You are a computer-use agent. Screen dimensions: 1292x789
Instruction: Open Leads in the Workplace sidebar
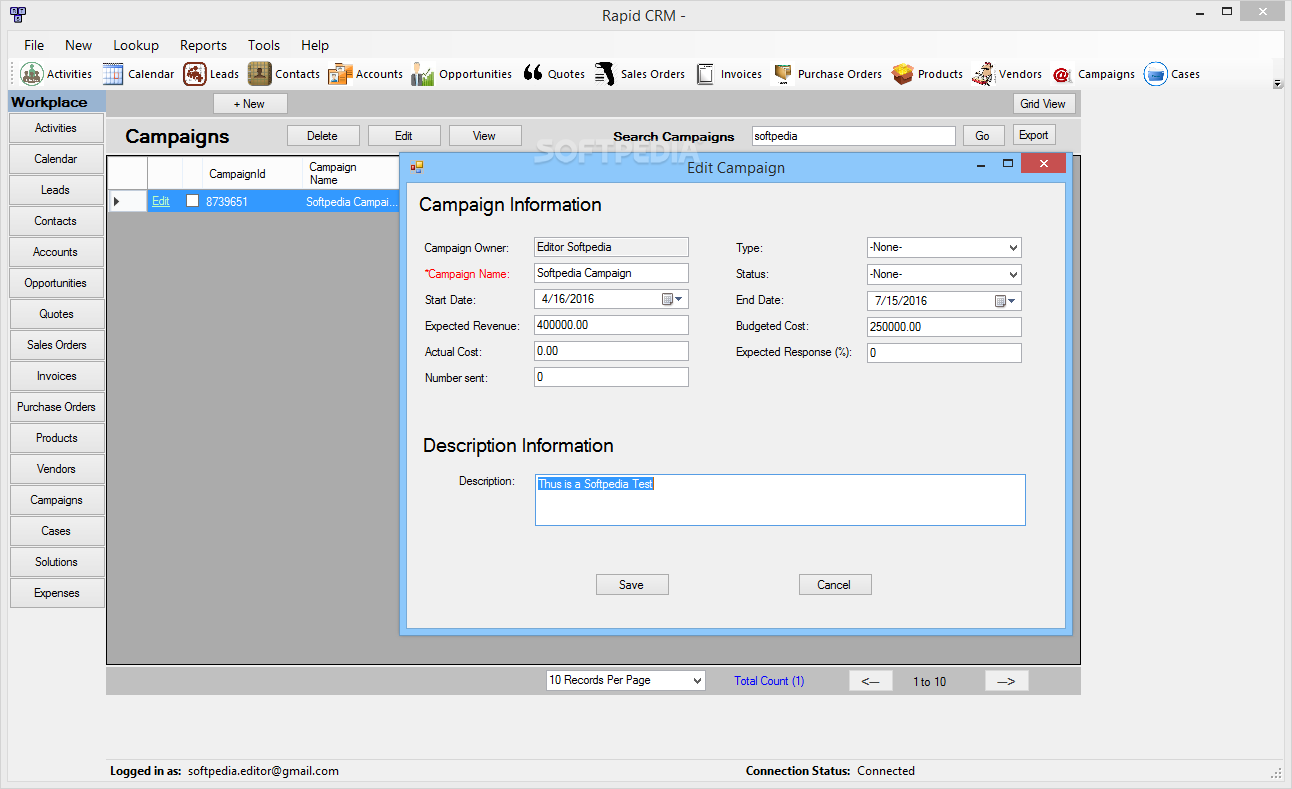click(x=57, y=190)
